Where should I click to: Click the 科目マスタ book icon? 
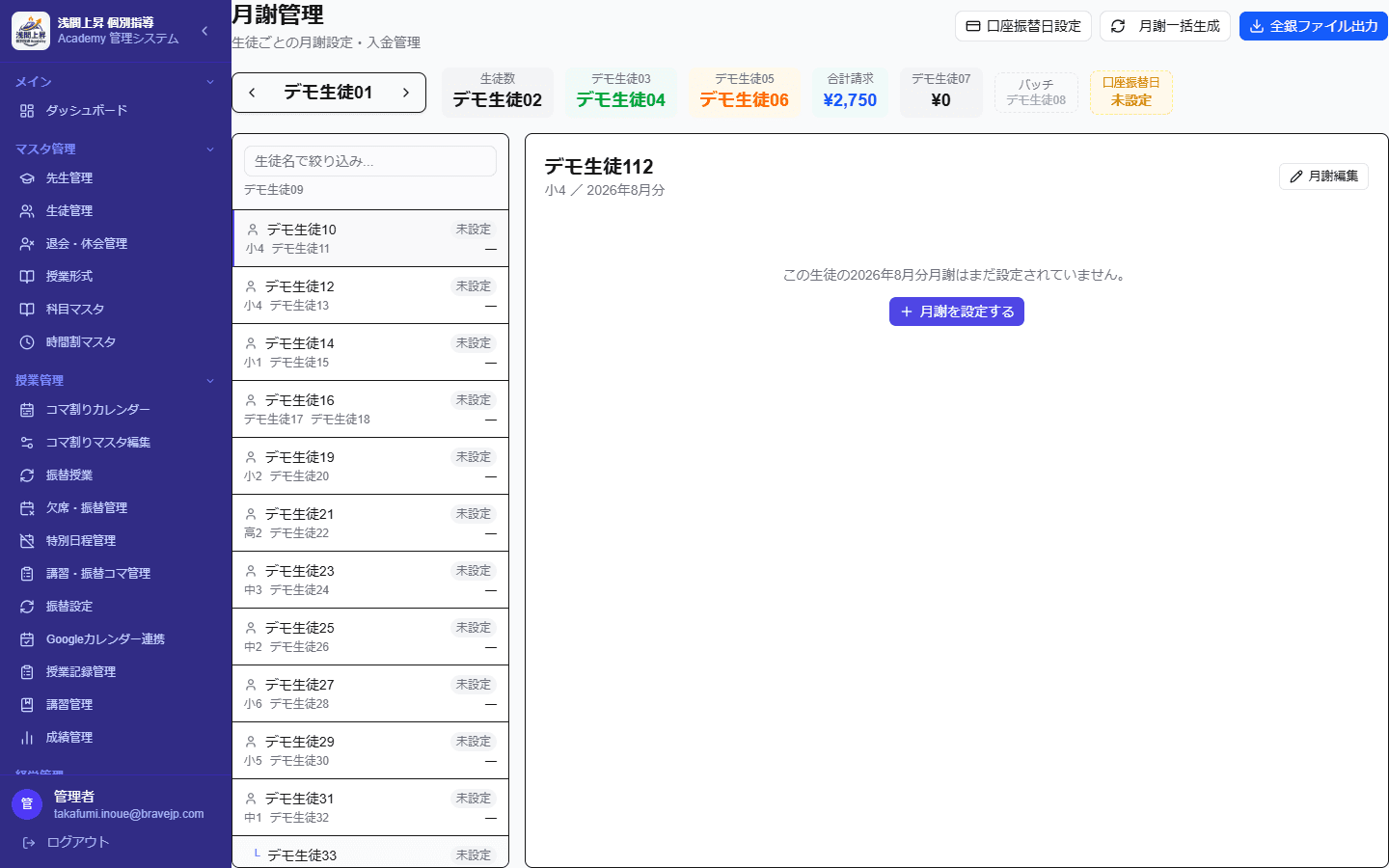coord(27,310)
